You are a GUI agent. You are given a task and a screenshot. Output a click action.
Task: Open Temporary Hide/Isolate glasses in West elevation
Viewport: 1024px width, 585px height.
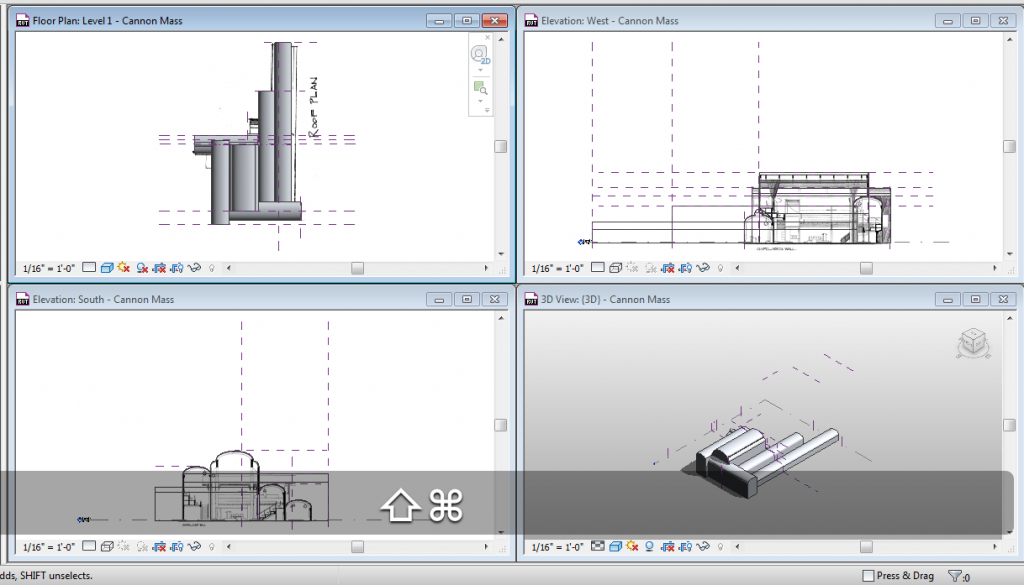[x=704, y=268]
